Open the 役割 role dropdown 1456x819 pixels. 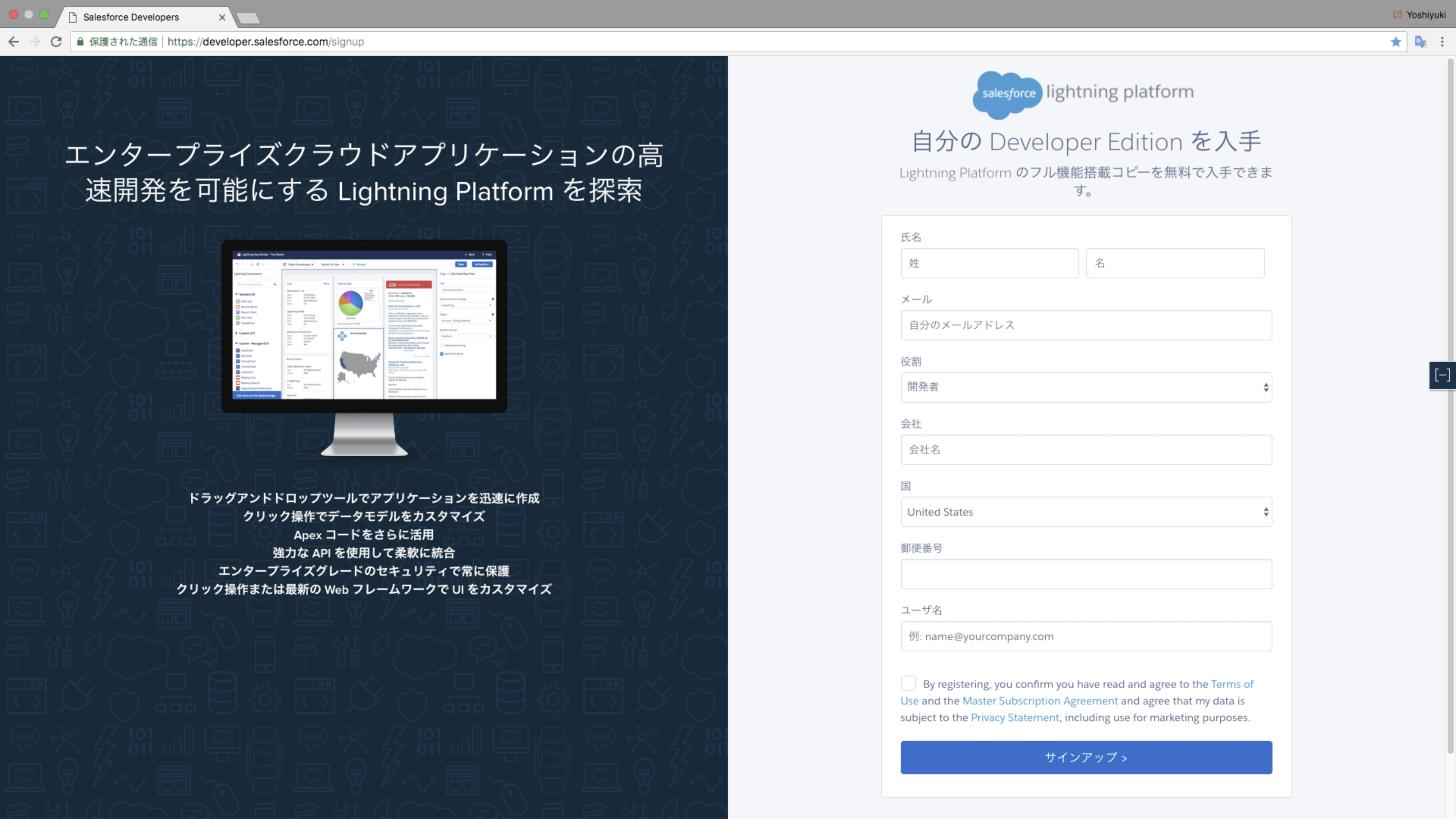(x=1086, y=387)
